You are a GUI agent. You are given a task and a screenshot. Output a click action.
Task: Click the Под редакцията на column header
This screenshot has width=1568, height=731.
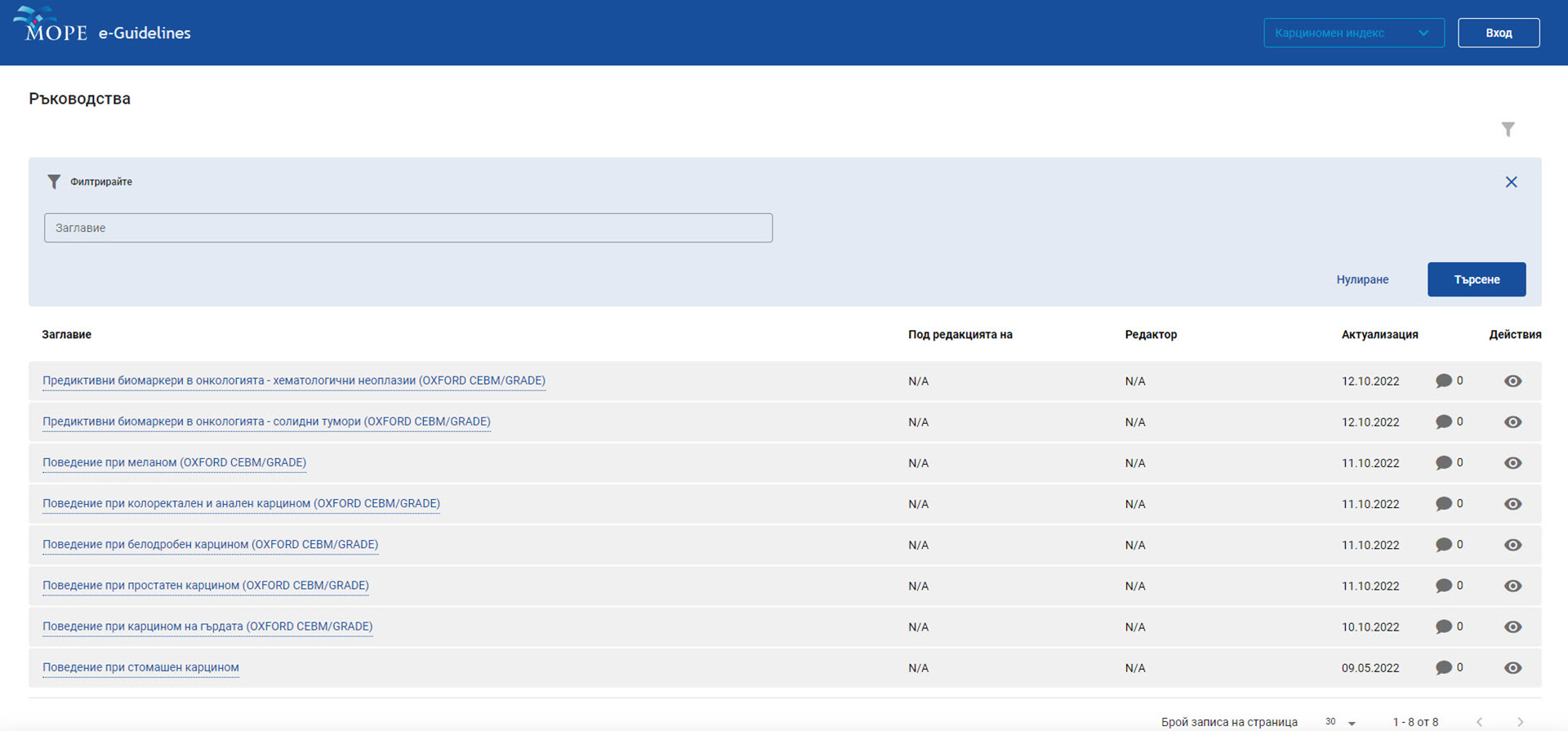tap(960, 334)
